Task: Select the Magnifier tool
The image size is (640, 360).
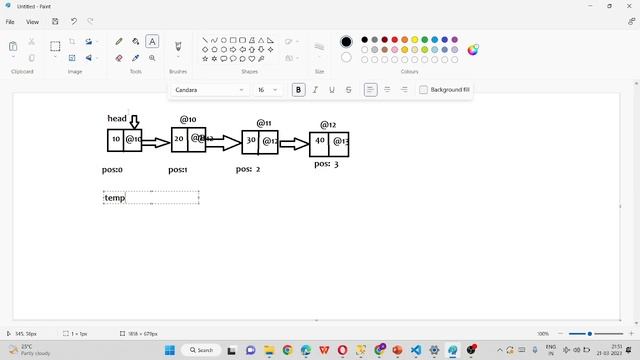Action: (x=152, y=58)
